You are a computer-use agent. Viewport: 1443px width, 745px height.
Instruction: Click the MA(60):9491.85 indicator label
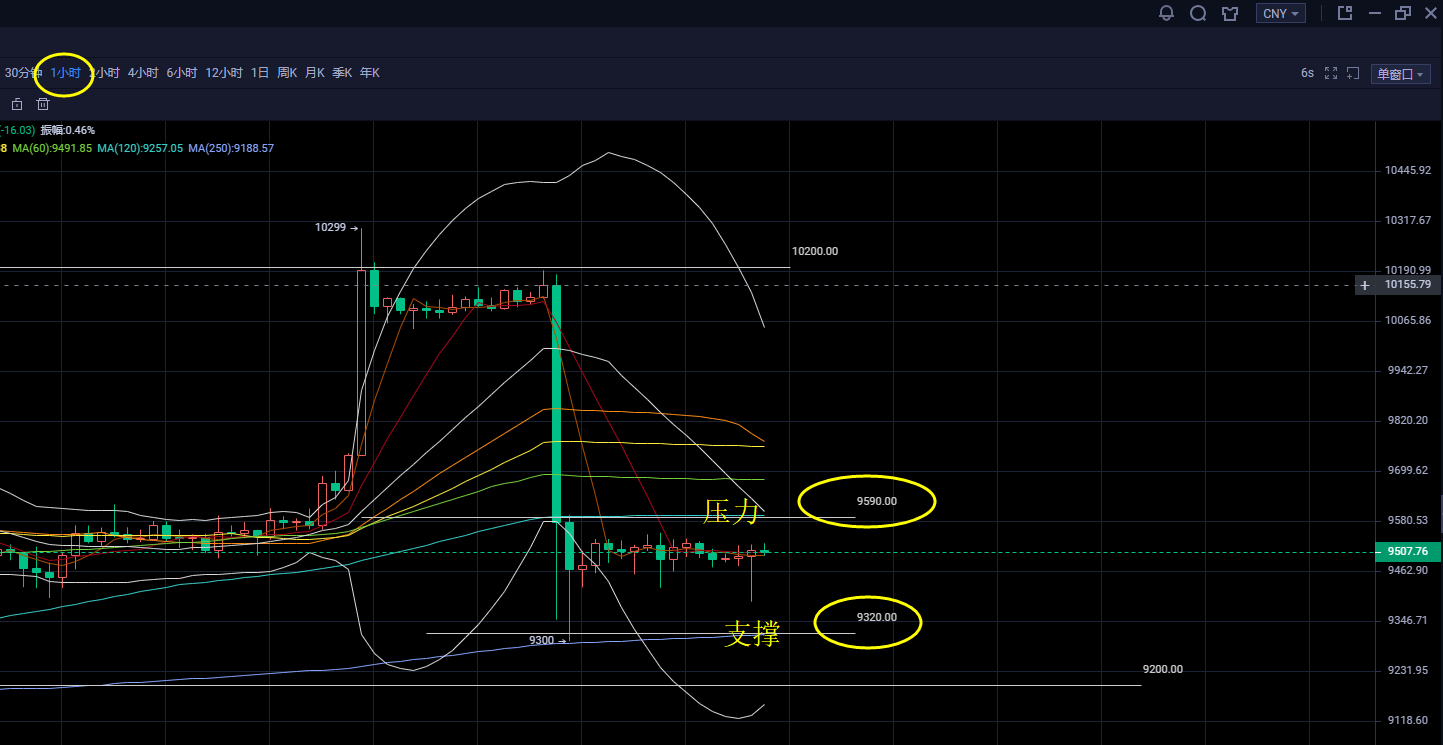pos(53,148)
